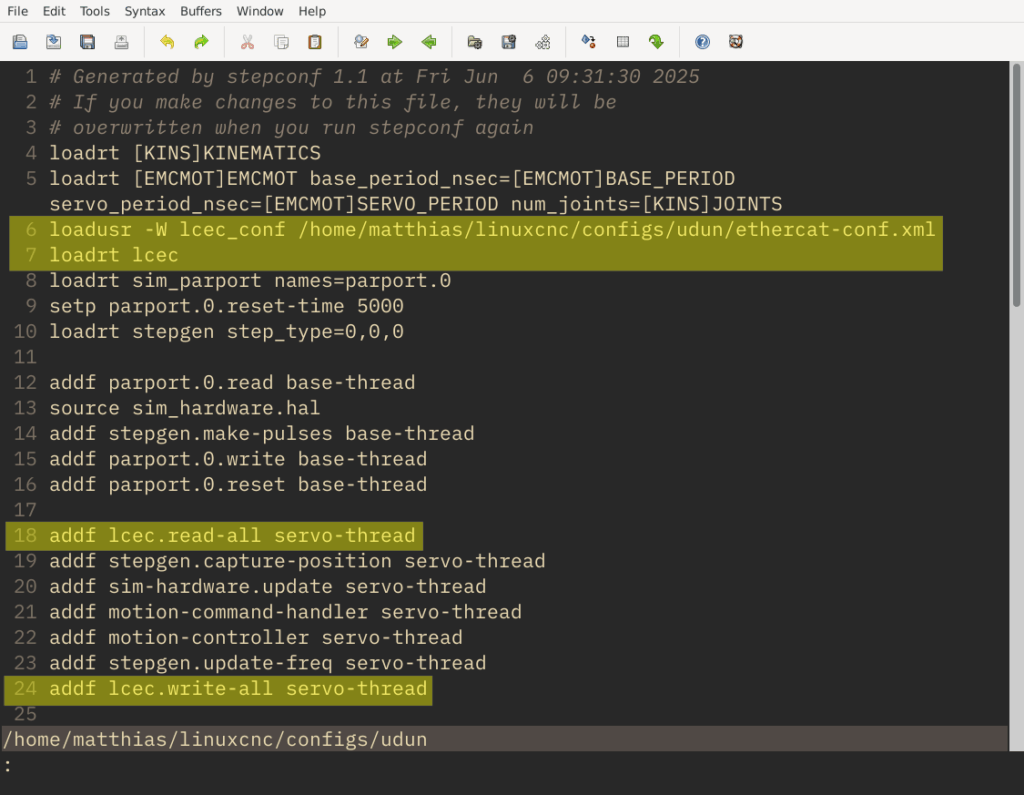The height and width of the screenshot is (795, 1024).
Task: Click '# If you make changes' comment line
Action: pyautogui.click(x=333, y=102)
